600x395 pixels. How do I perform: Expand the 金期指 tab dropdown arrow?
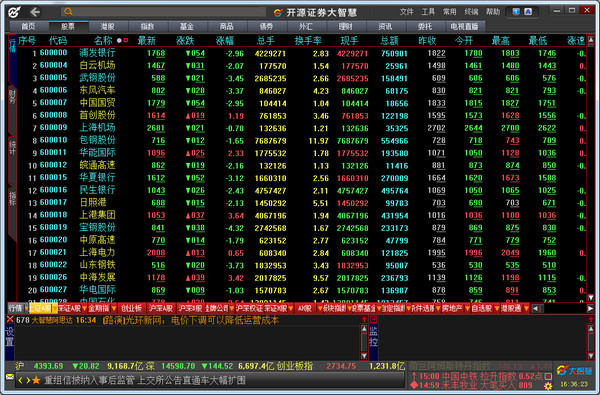[x=114, y=308]
